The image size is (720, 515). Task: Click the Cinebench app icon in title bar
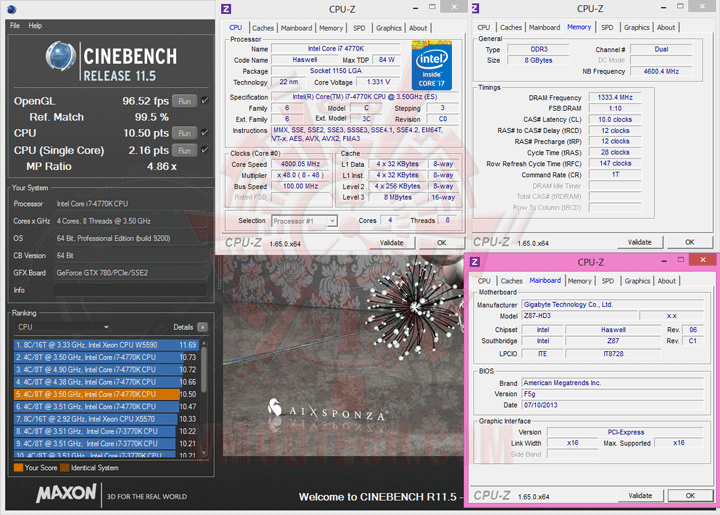12,9
